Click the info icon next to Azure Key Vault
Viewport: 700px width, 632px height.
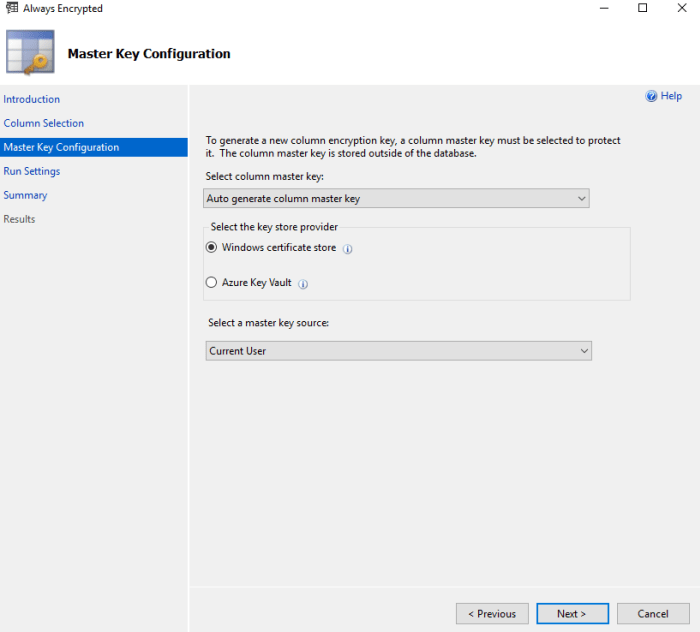coord(303,284)
